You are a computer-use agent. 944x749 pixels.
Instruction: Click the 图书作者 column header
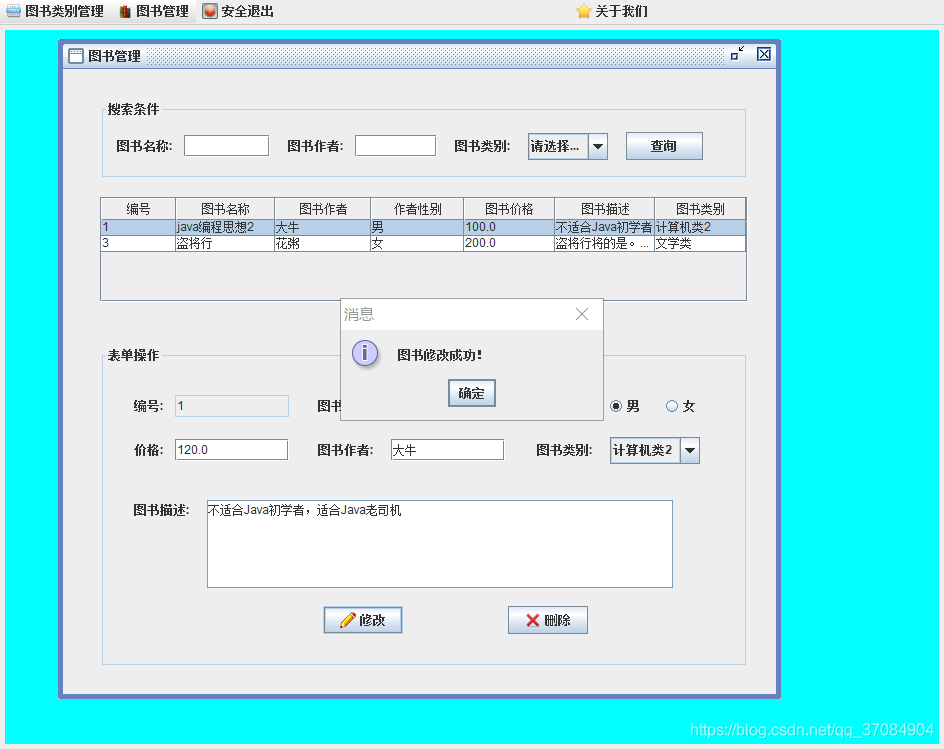click(323, 209)
